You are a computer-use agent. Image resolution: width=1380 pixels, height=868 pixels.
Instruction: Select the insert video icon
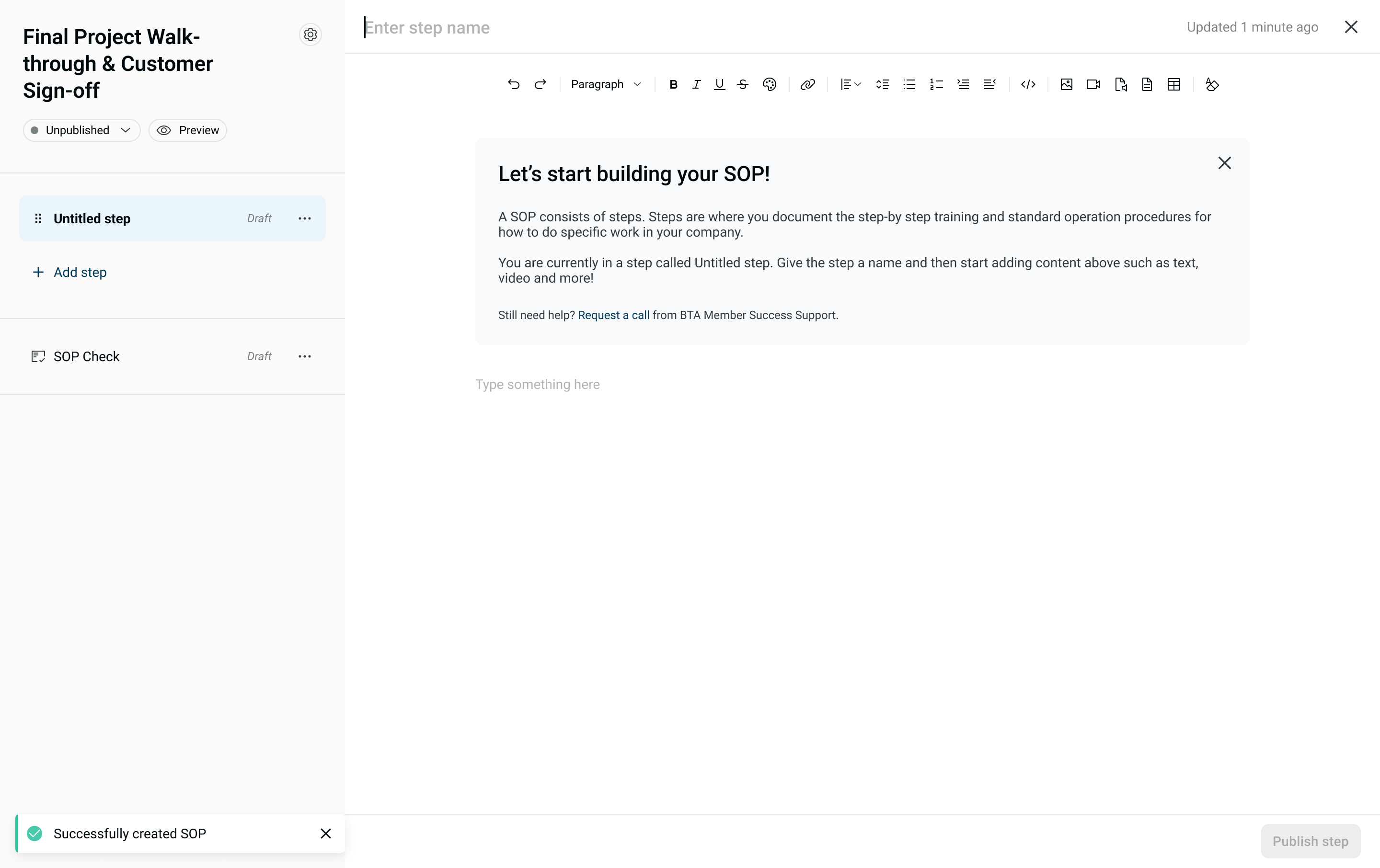(x=1092, y=84)
